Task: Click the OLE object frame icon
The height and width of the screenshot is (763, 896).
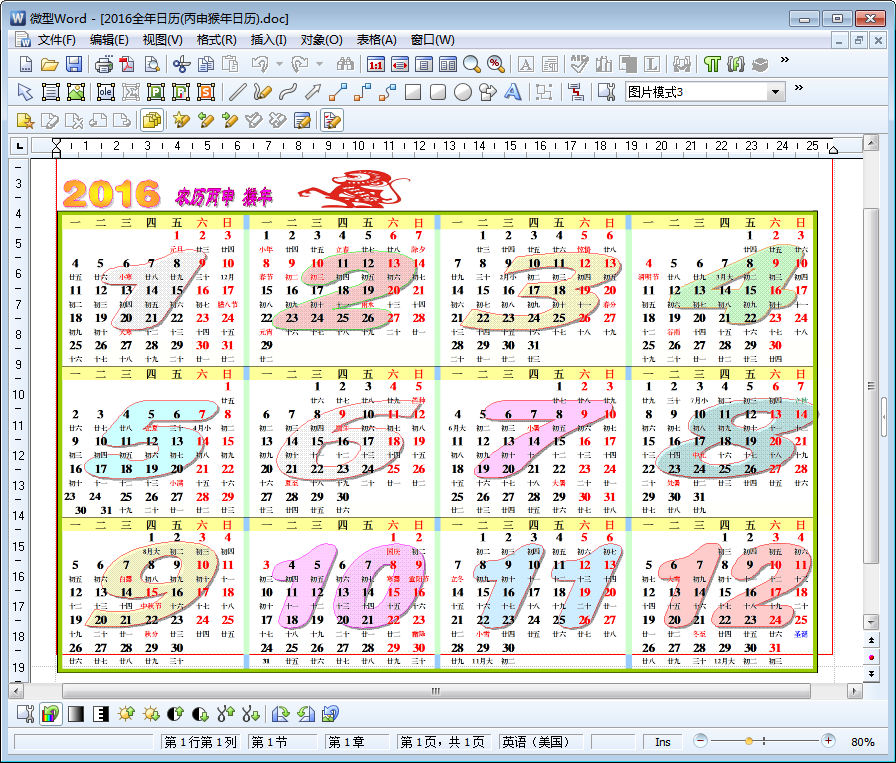Action: tap(105, 92)
